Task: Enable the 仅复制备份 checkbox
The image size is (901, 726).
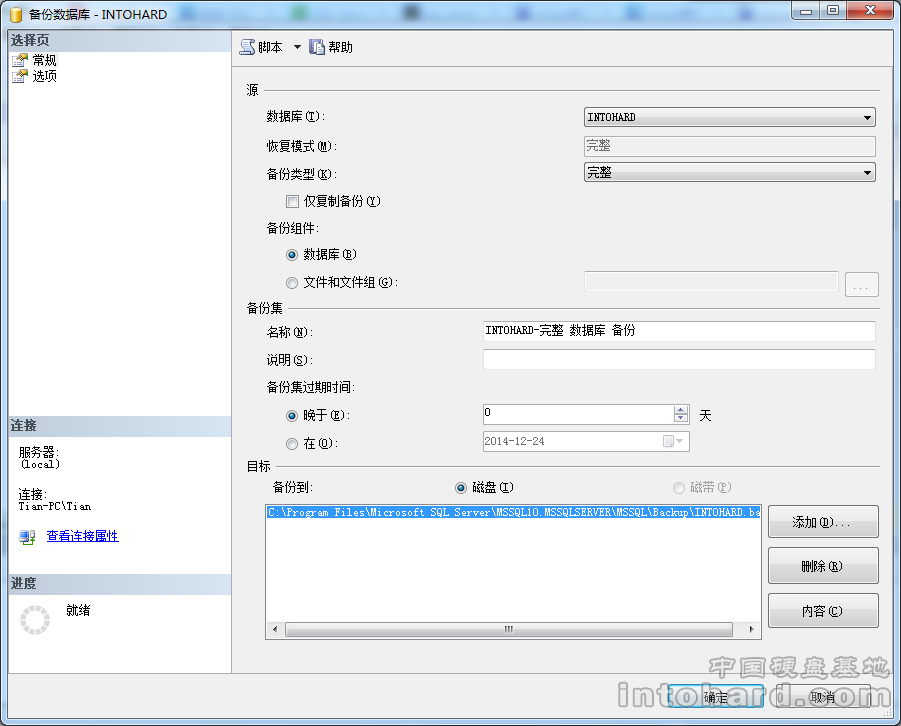Action: click(x=293, y=201)
